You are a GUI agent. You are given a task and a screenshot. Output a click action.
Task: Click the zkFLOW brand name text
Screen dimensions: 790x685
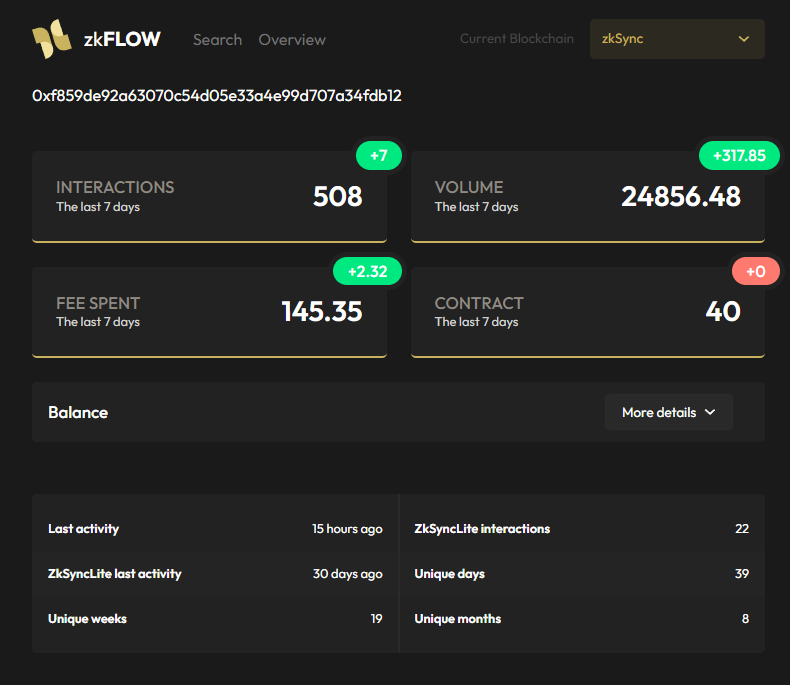tap(122, 39)
